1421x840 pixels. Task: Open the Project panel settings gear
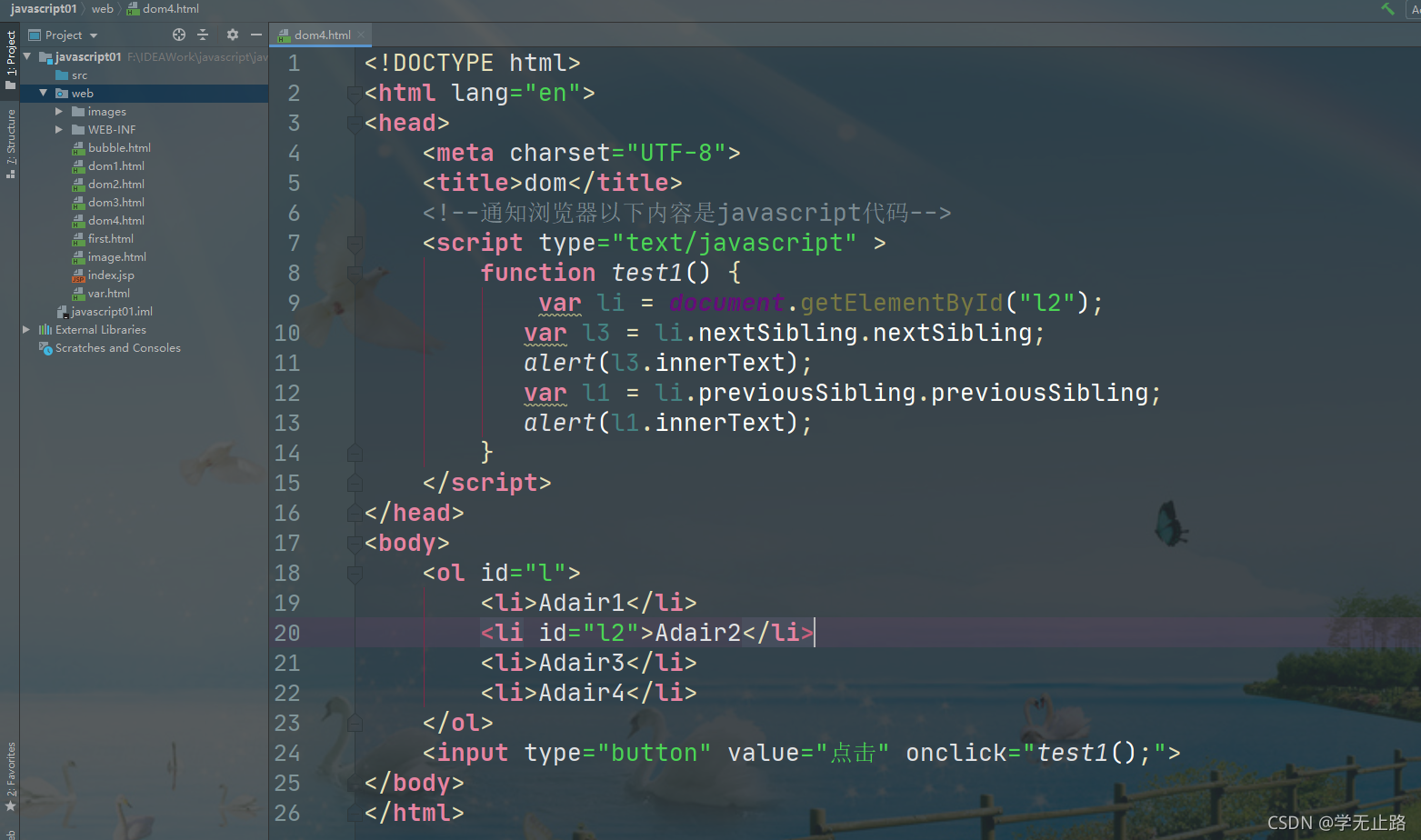tap(233, 35)
